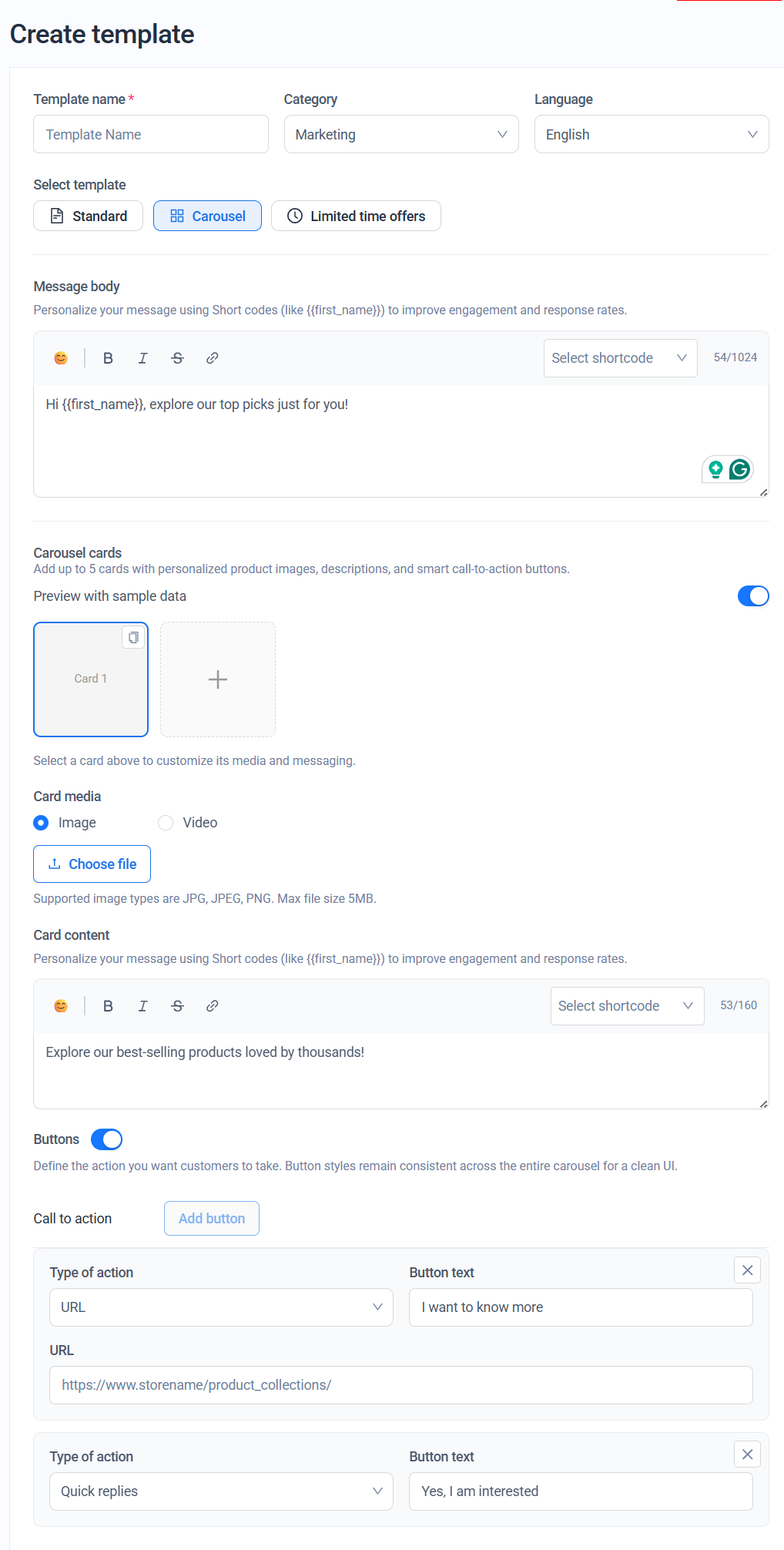Expand the Language dropdown showing English
Screen dimensions: 784x1550
[652, 135]
